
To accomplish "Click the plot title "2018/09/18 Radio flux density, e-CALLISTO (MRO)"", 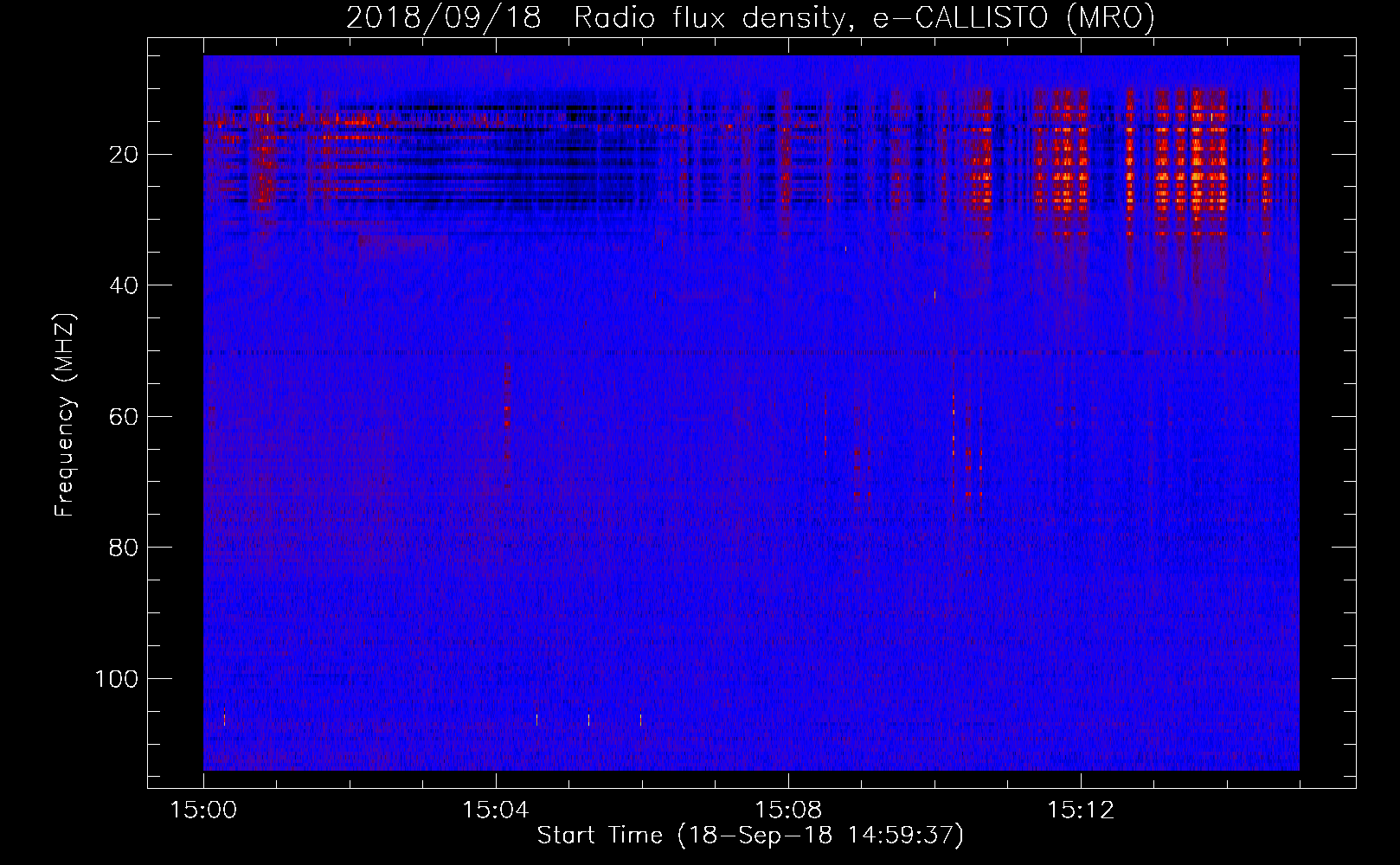I will [x=750, y=17].
